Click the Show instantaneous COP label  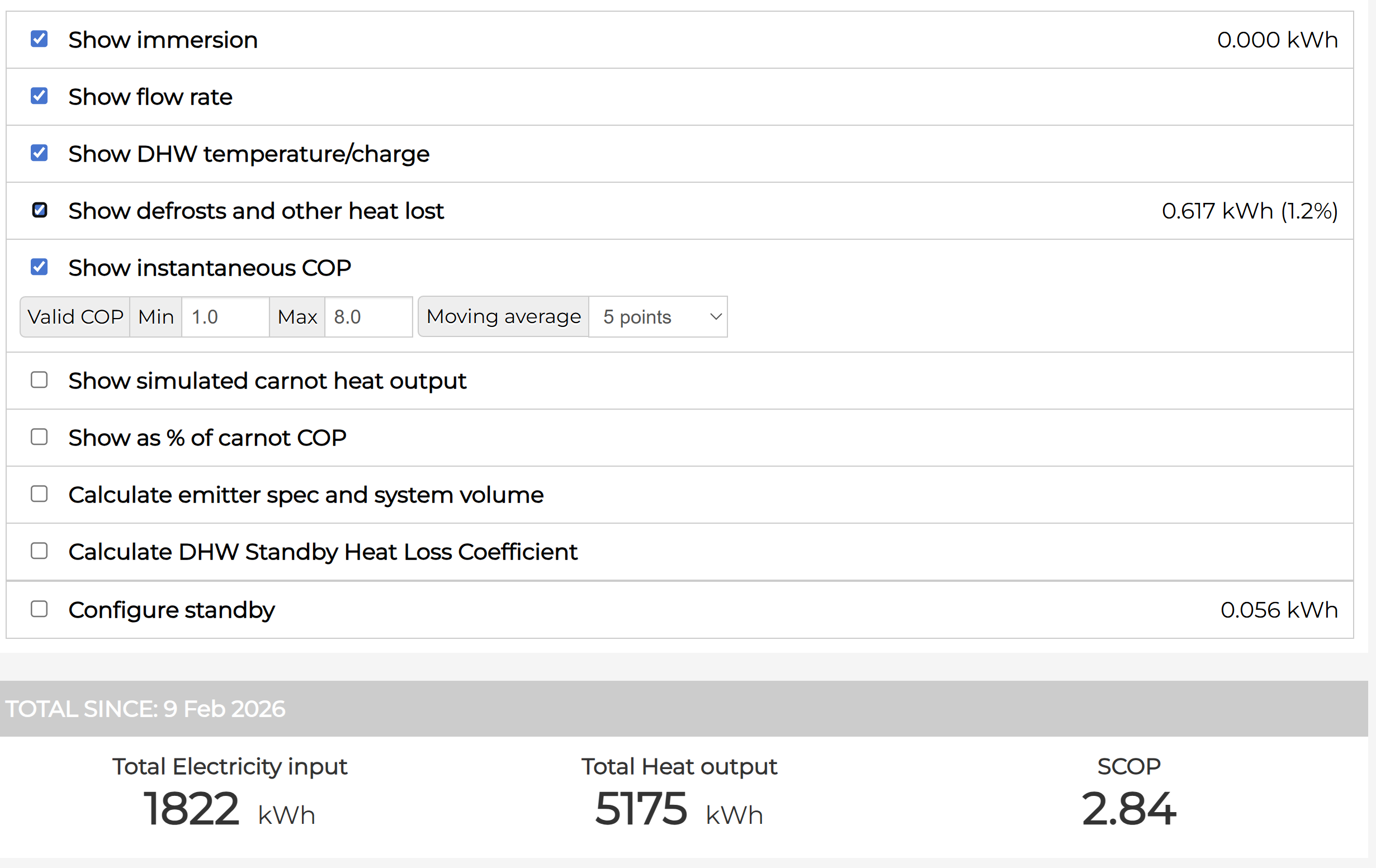[210, 268]
